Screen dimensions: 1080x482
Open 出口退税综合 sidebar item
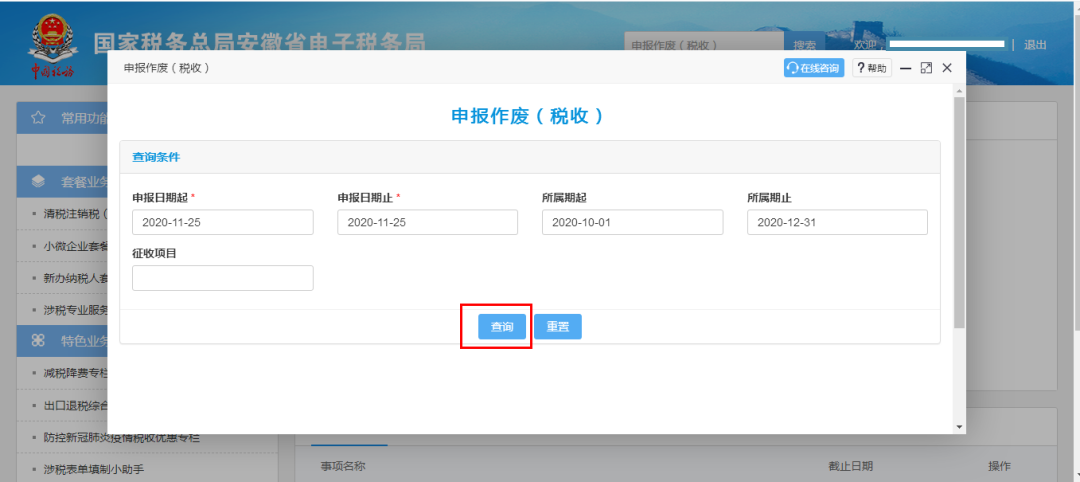pos(76,406)
